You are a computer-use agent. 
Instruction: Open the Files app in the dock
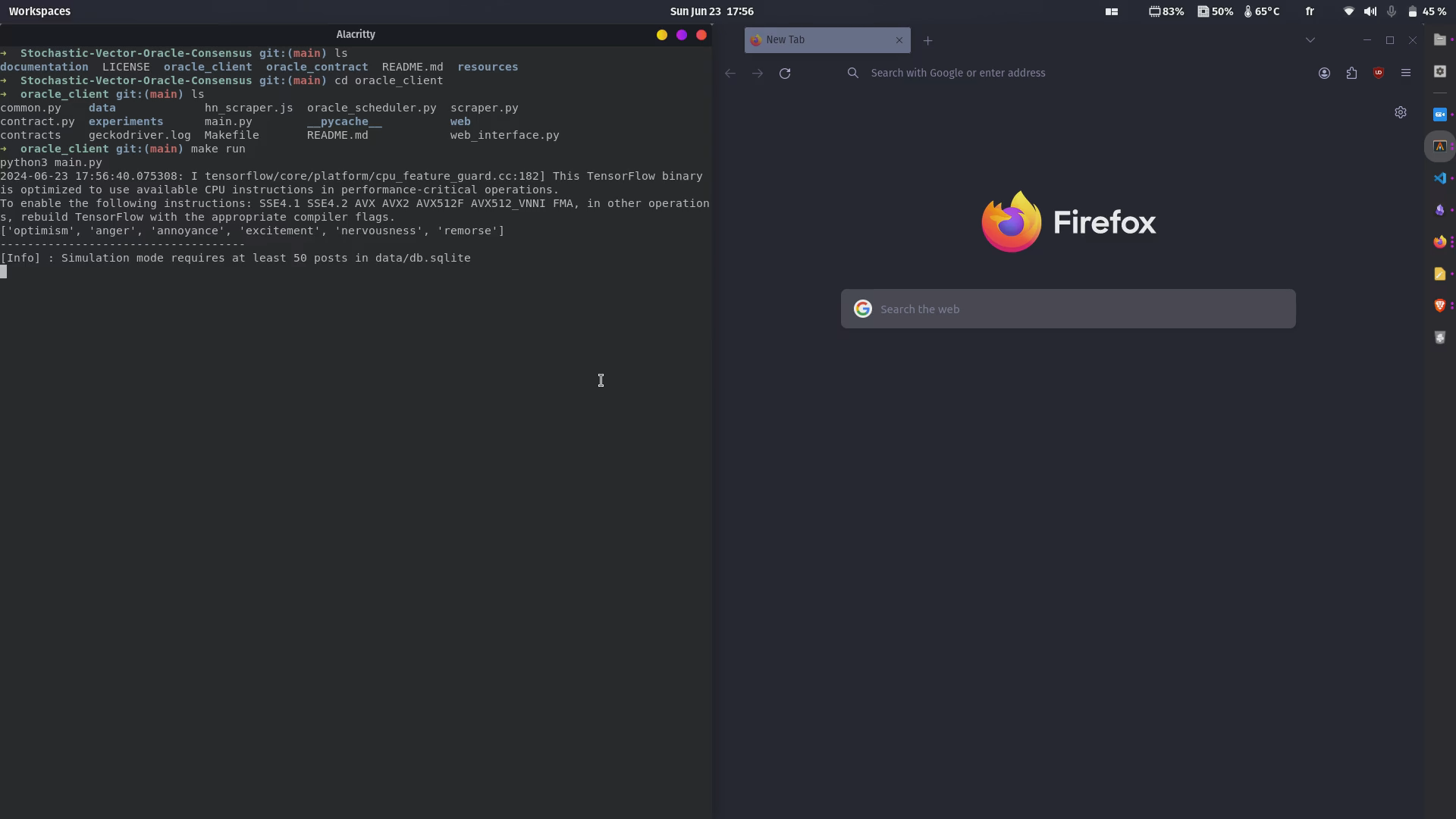pyautogui.click(x=1439, y=39)
